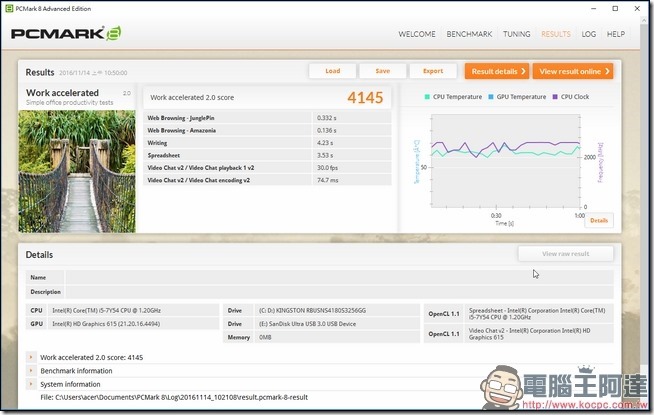Expand the Benchmark information section
The image size is (654, 415).
(x=31, y=370)
